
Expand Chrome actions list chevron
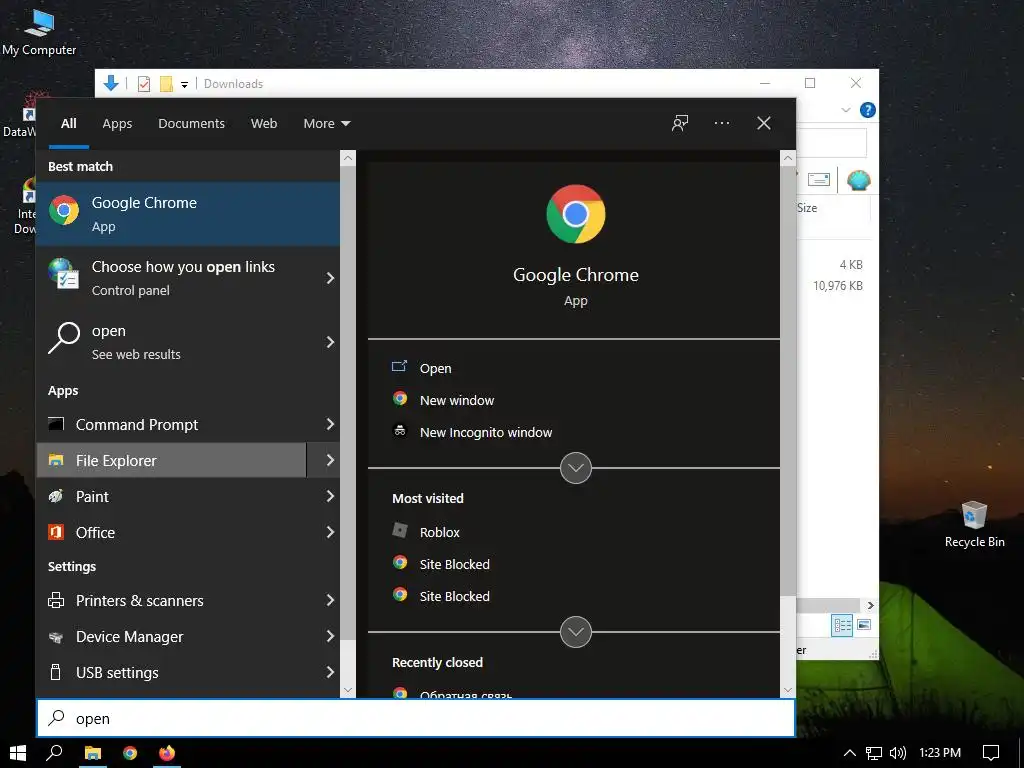click(575, 468)
